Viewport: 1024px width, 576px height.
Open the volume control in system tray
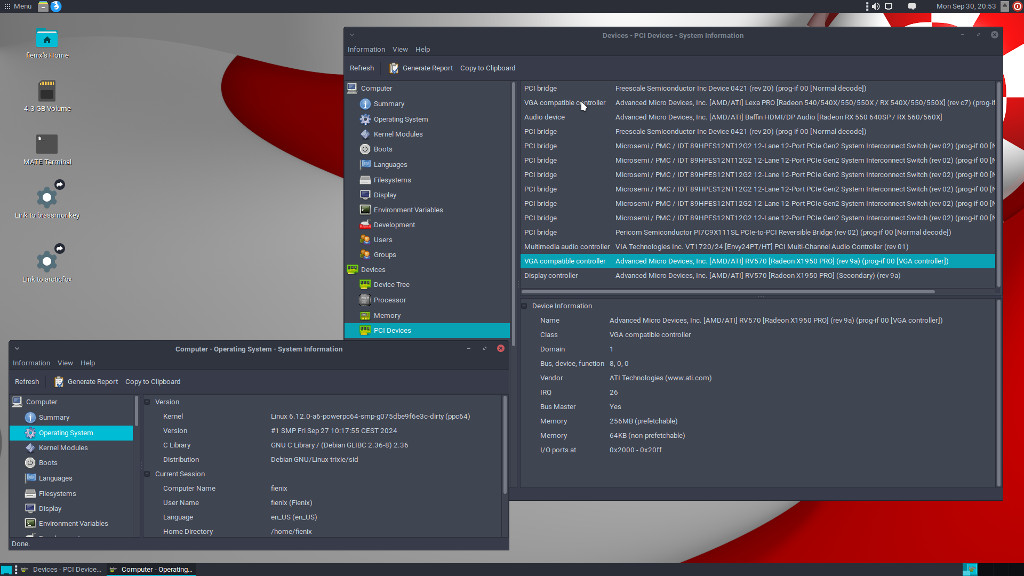876,7
